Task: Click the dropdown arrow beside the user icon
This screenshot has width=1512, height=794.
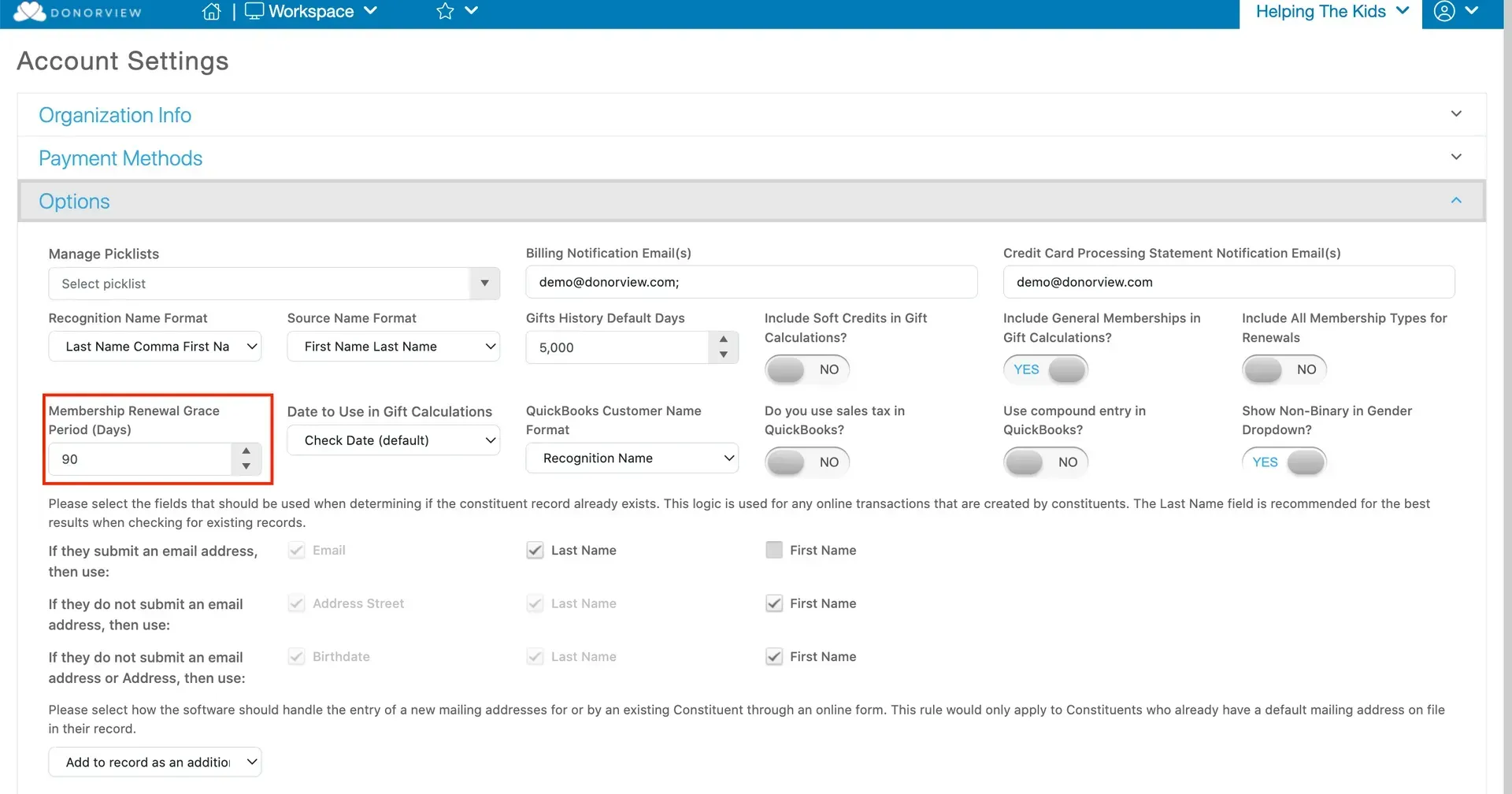Action: tap(1471, 11)
